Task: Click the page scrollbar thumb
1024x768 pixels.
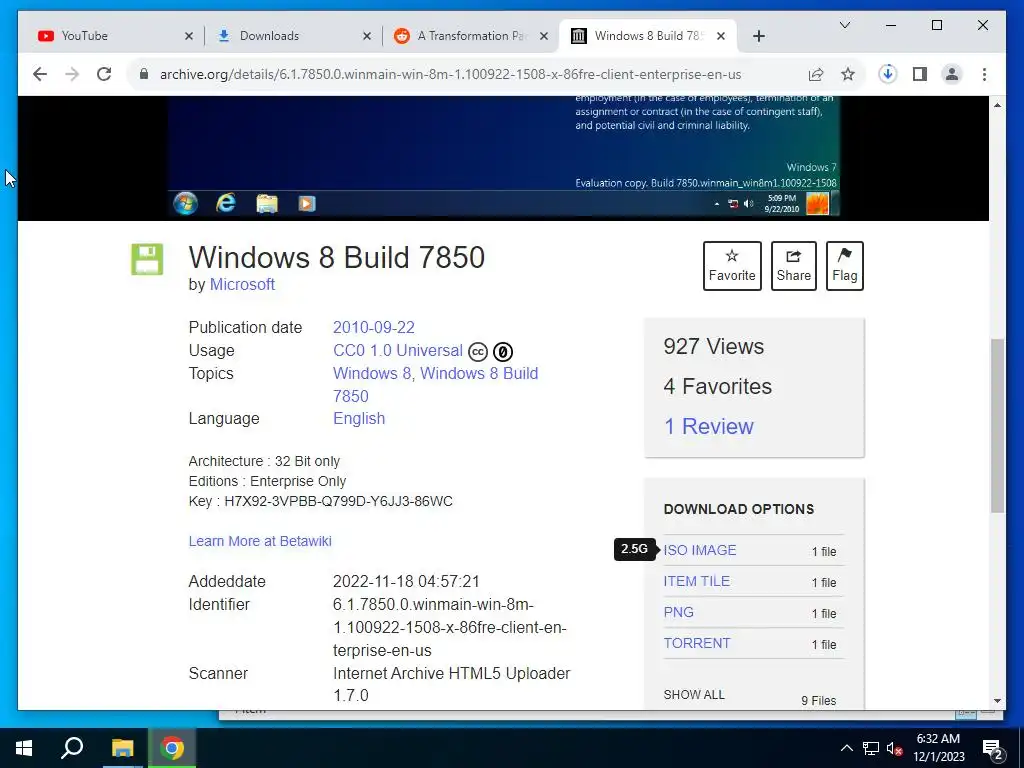Action: click(997, 426)
